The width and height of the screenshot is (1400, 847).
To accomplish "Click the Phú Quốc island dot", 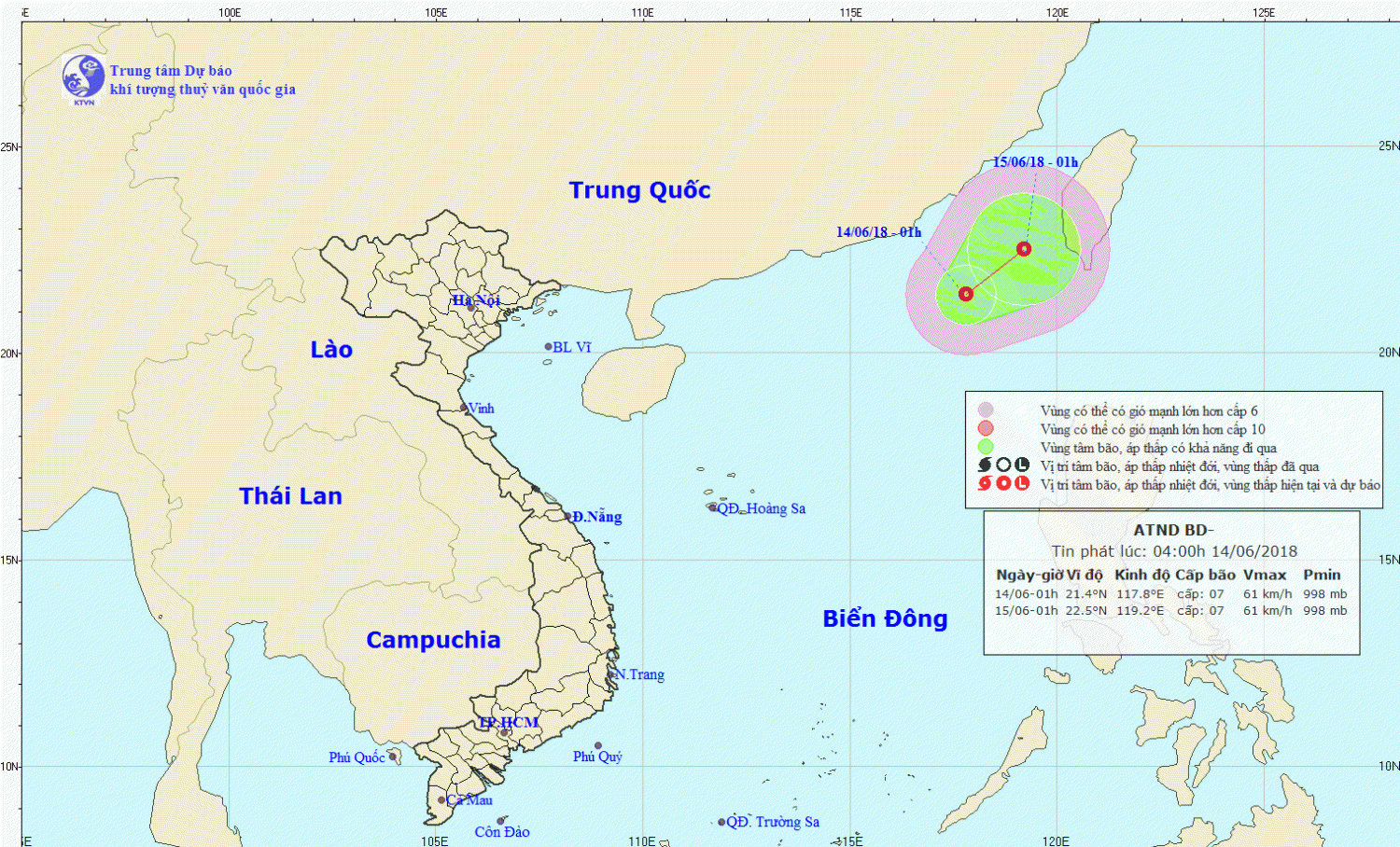I will click(393, 757).
